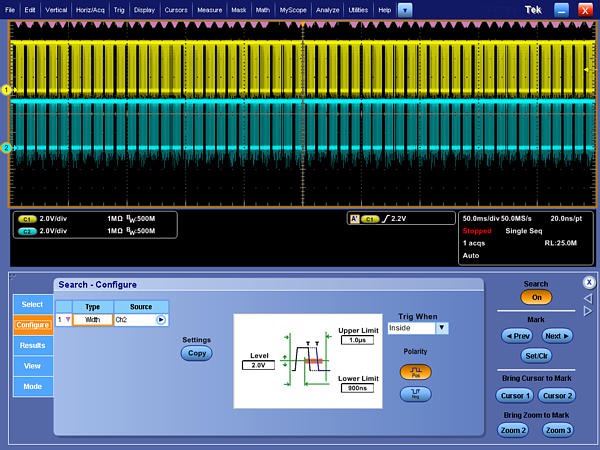Toggle mark with Set/Clr button
Screen dimensions: 600x450
point(536,355)
